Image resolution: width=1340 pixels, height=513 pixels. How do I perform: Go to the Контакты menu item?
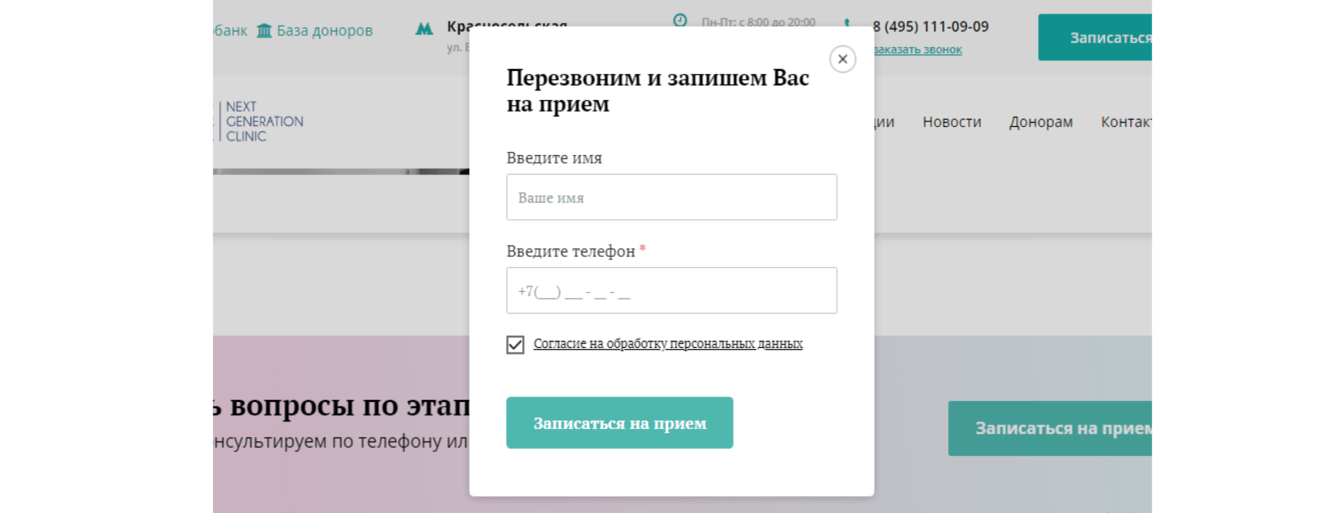[1126, 122]
